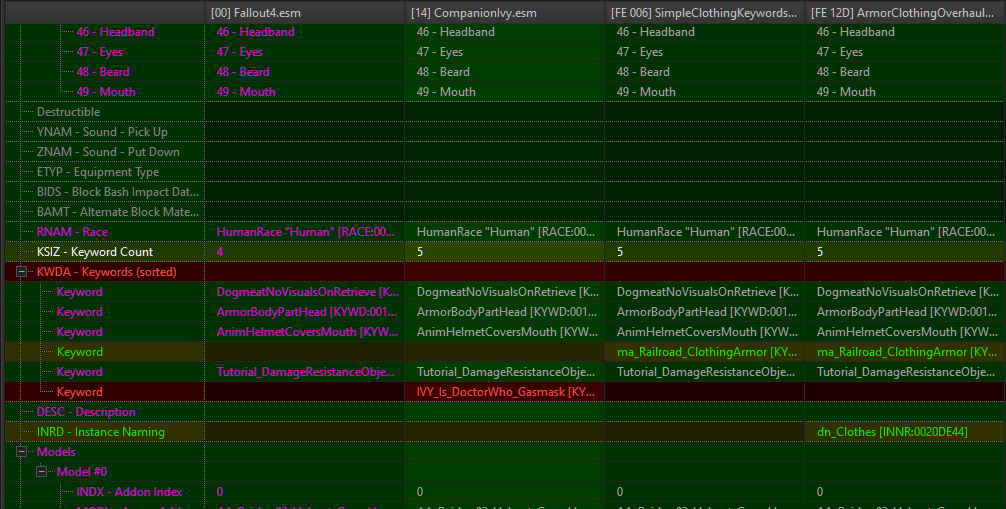Click Fallout4.esm Tutorial_DamageResistanceObject keyword cell

pyautogui.click(x=305, y=372)
